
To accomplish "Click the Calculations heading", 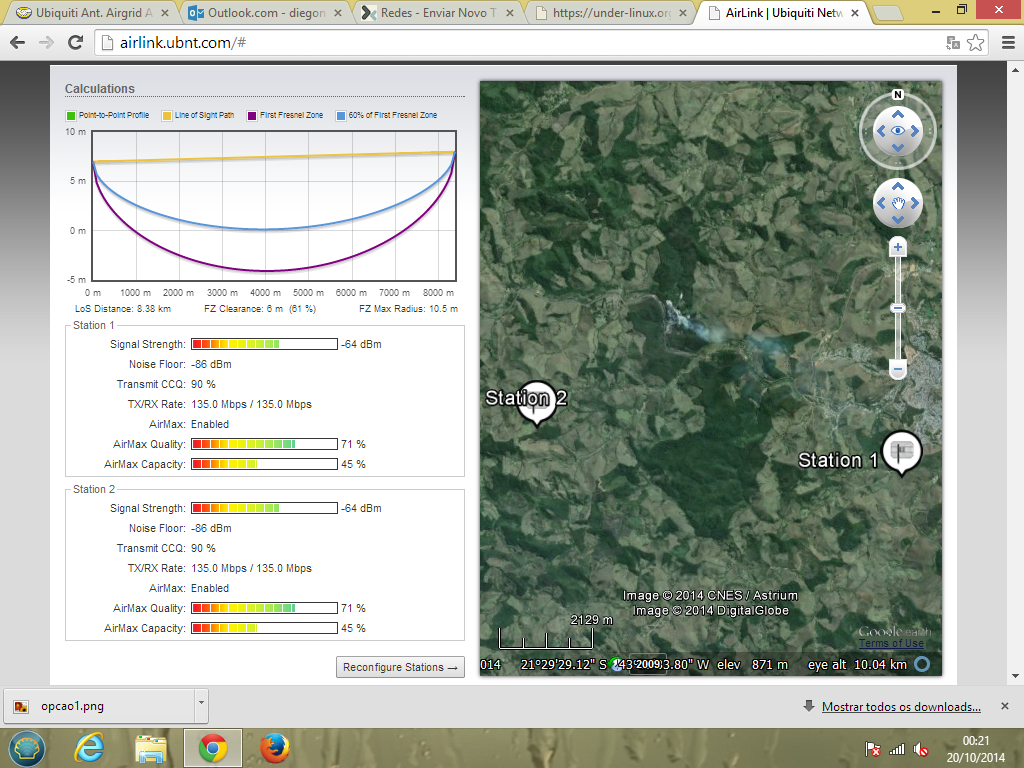I will 99,89.
